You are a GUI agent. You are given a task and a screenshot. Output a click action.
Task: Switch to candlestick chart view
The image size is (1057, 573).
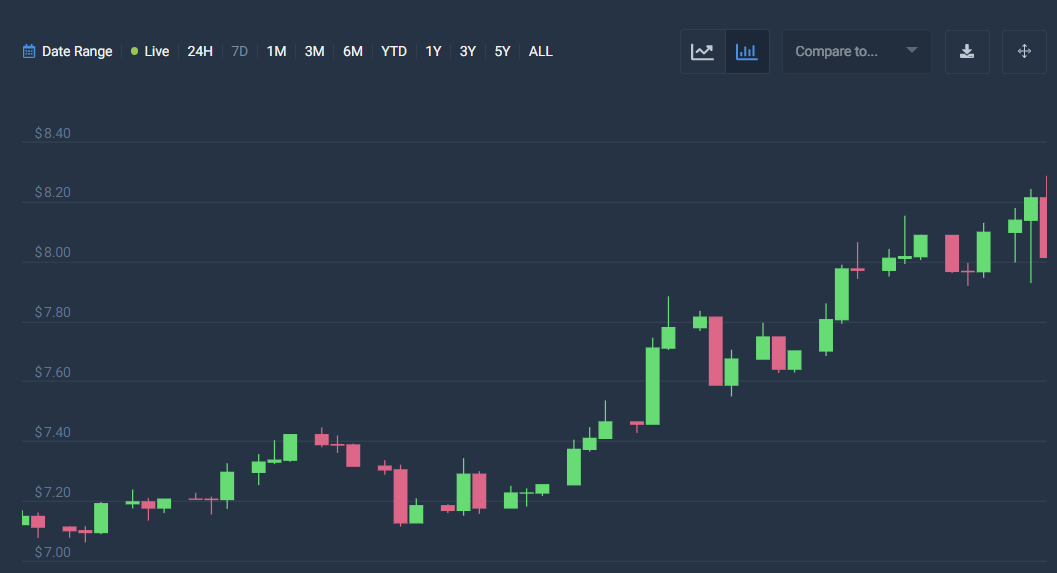click(x=746, y=52)
